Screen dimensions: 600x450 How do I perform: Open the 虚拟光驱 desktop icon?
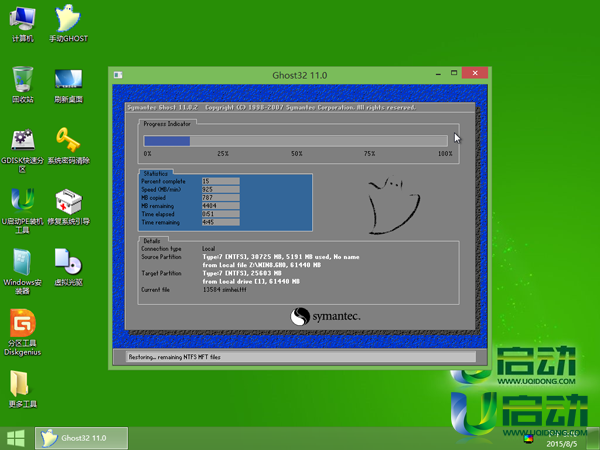(68, 267)
